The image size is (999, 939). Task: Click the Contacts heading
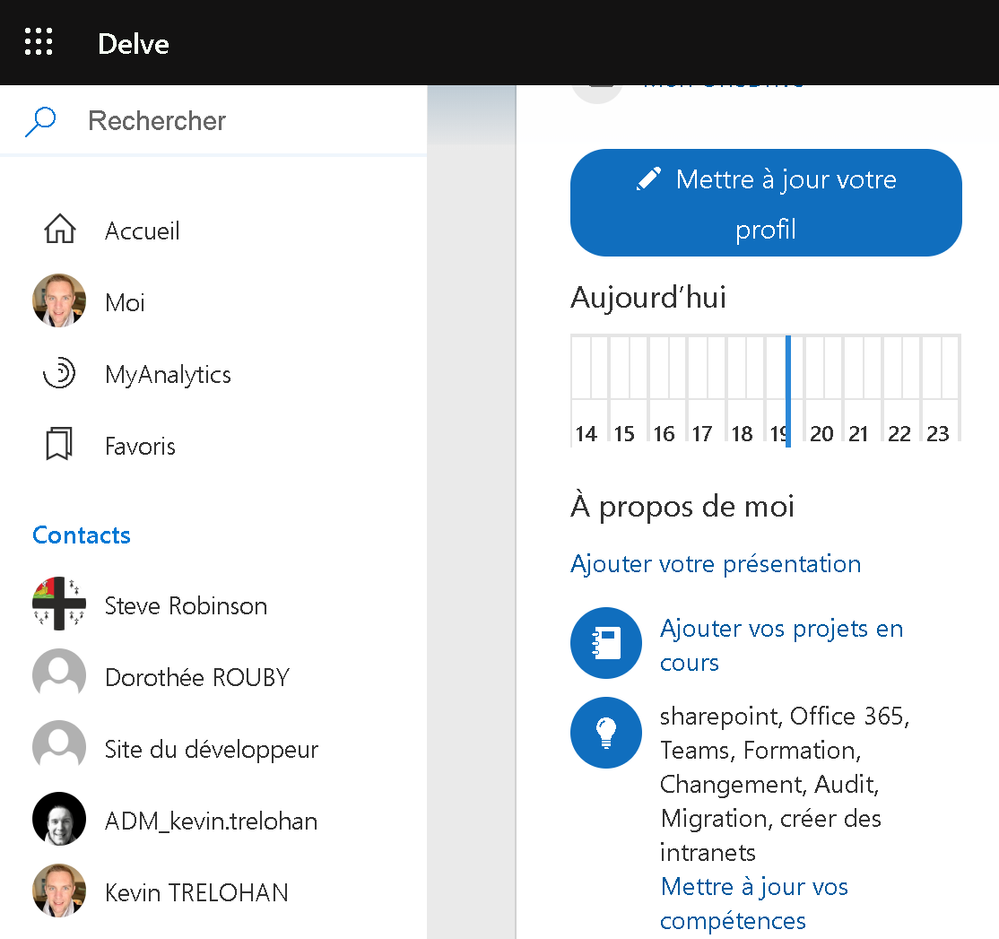[82, 535]
